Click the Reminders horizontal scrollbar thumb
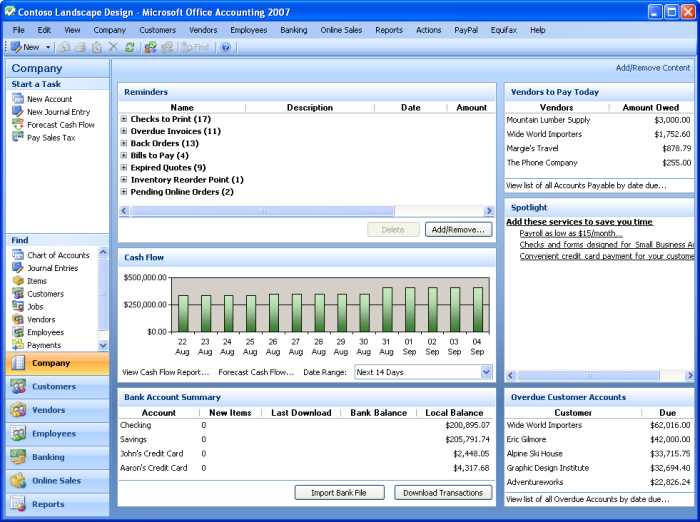 click(x=262, y=211)
